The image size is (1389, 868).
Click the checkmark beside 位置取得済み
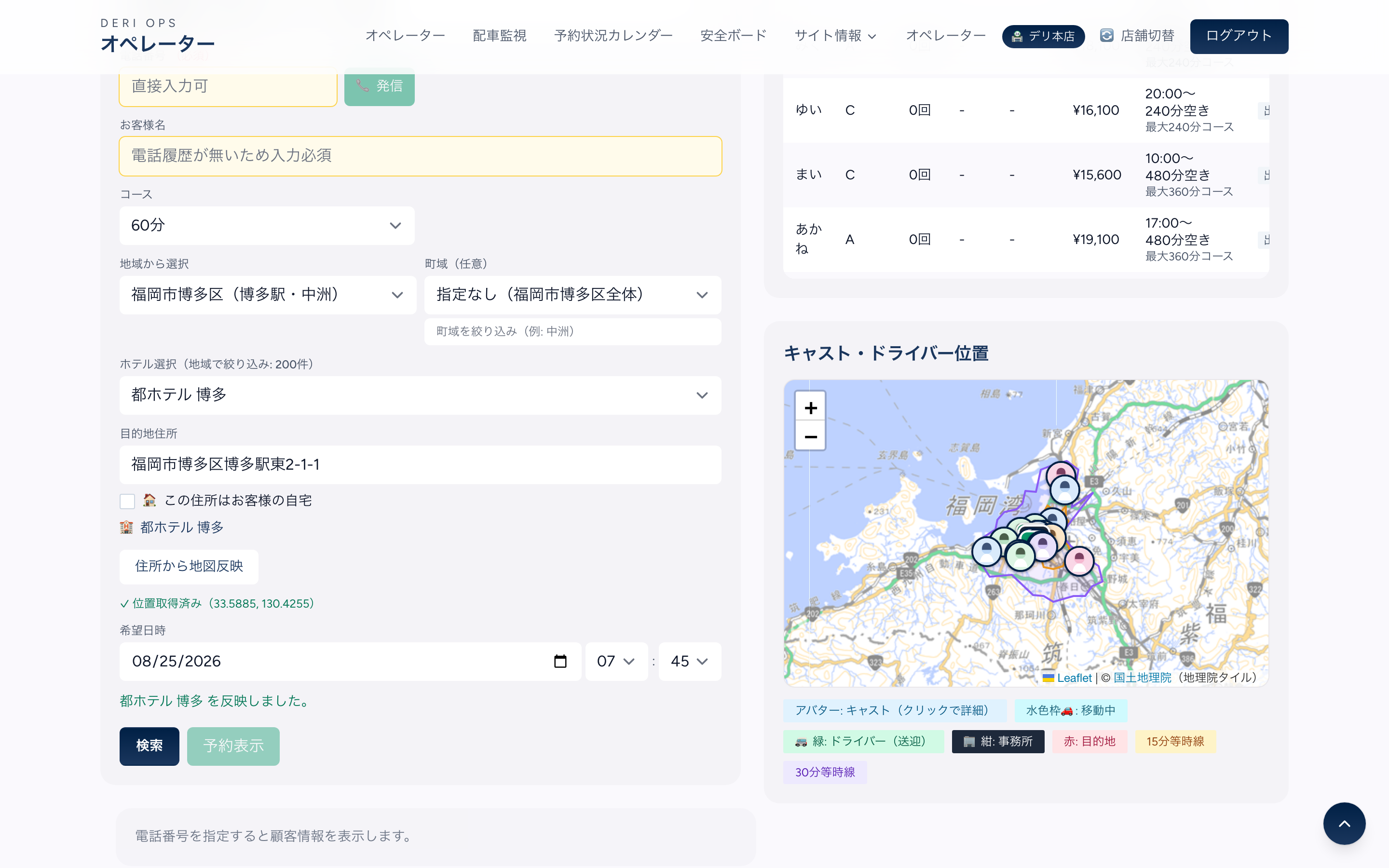point(124,603)
